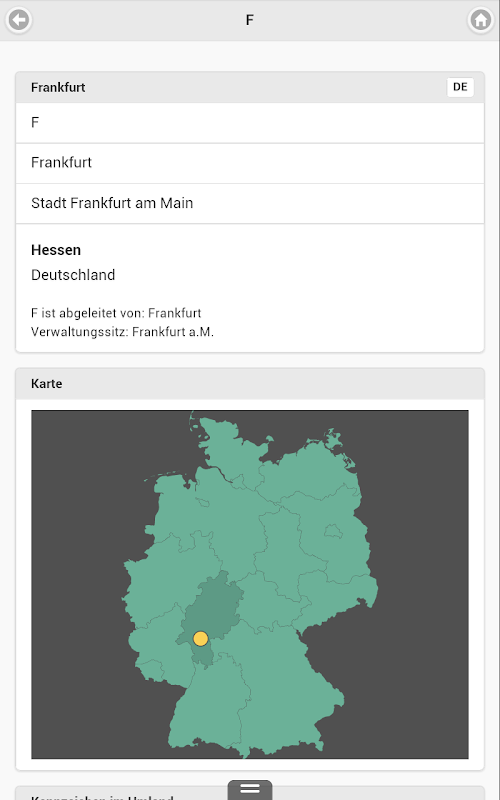Screen dimensions: 500x800
Task: Tap 'F ist abgeleitet von: Frankfurt' text
Action: pyautogui.click(x=116, y=313)
